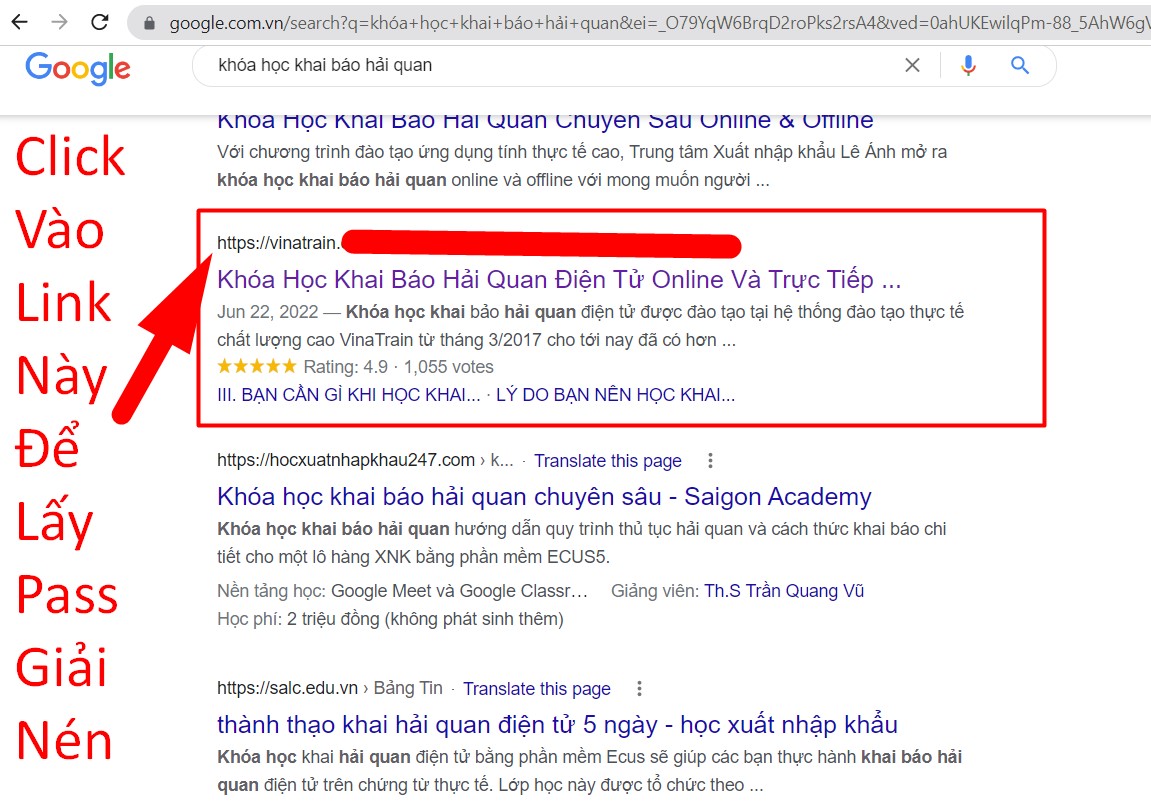Click the browser forward arrow
This screenshot has height=806, width=1151.
pos(59,23)
